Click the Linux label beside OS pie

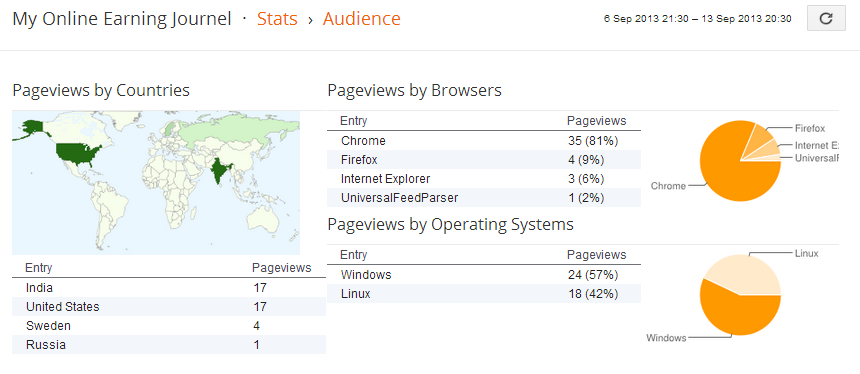point(806,253)
